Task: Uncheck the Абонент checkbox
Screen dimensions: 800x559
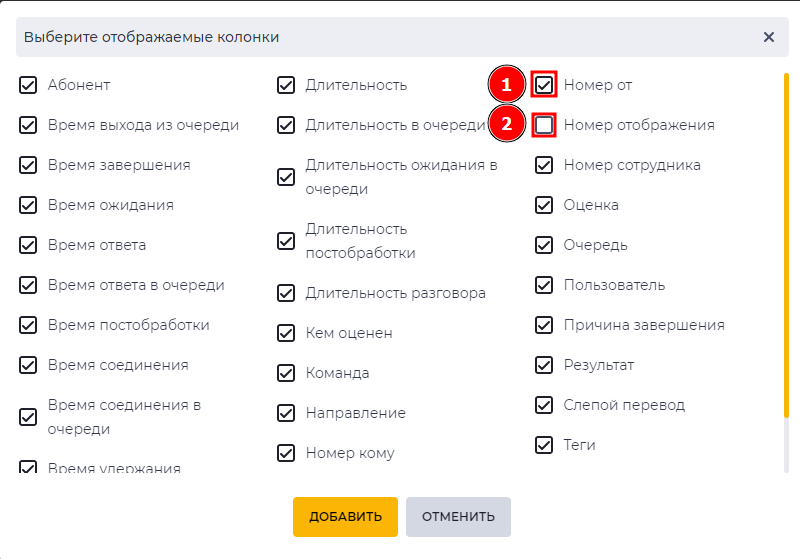Action: (28, 85)
